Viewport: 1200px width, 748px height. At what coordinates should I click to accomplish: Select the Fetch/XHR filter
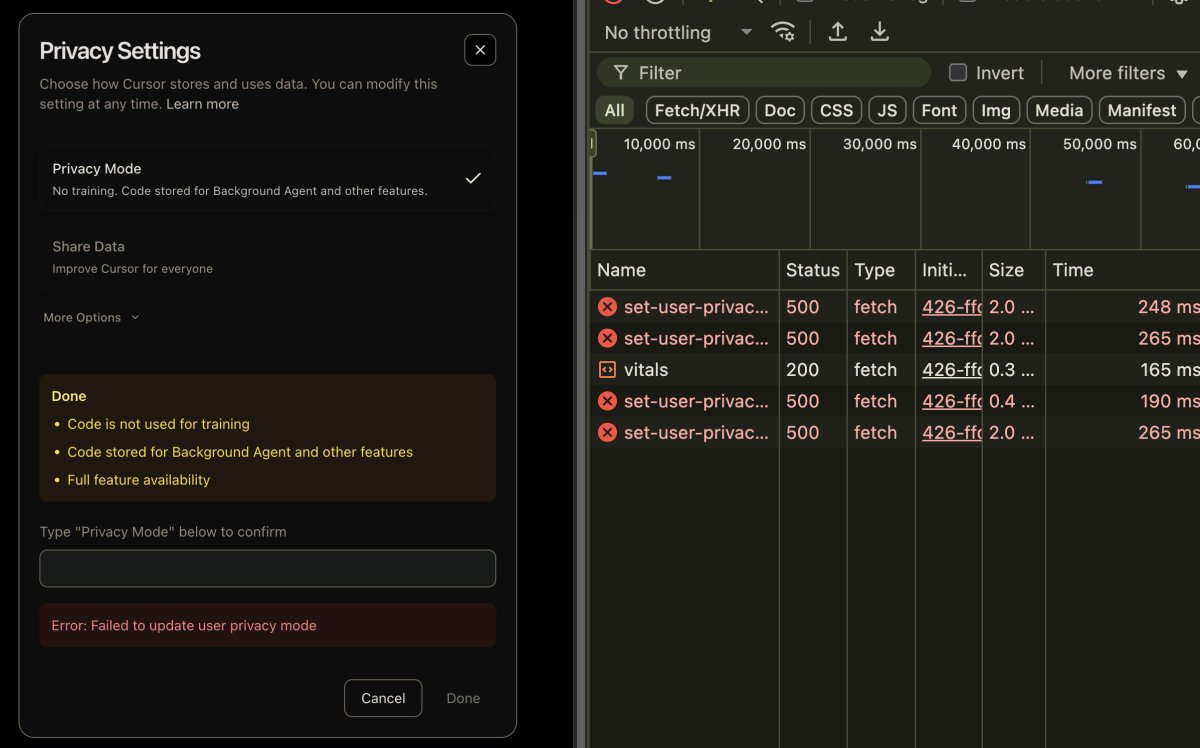697,110
